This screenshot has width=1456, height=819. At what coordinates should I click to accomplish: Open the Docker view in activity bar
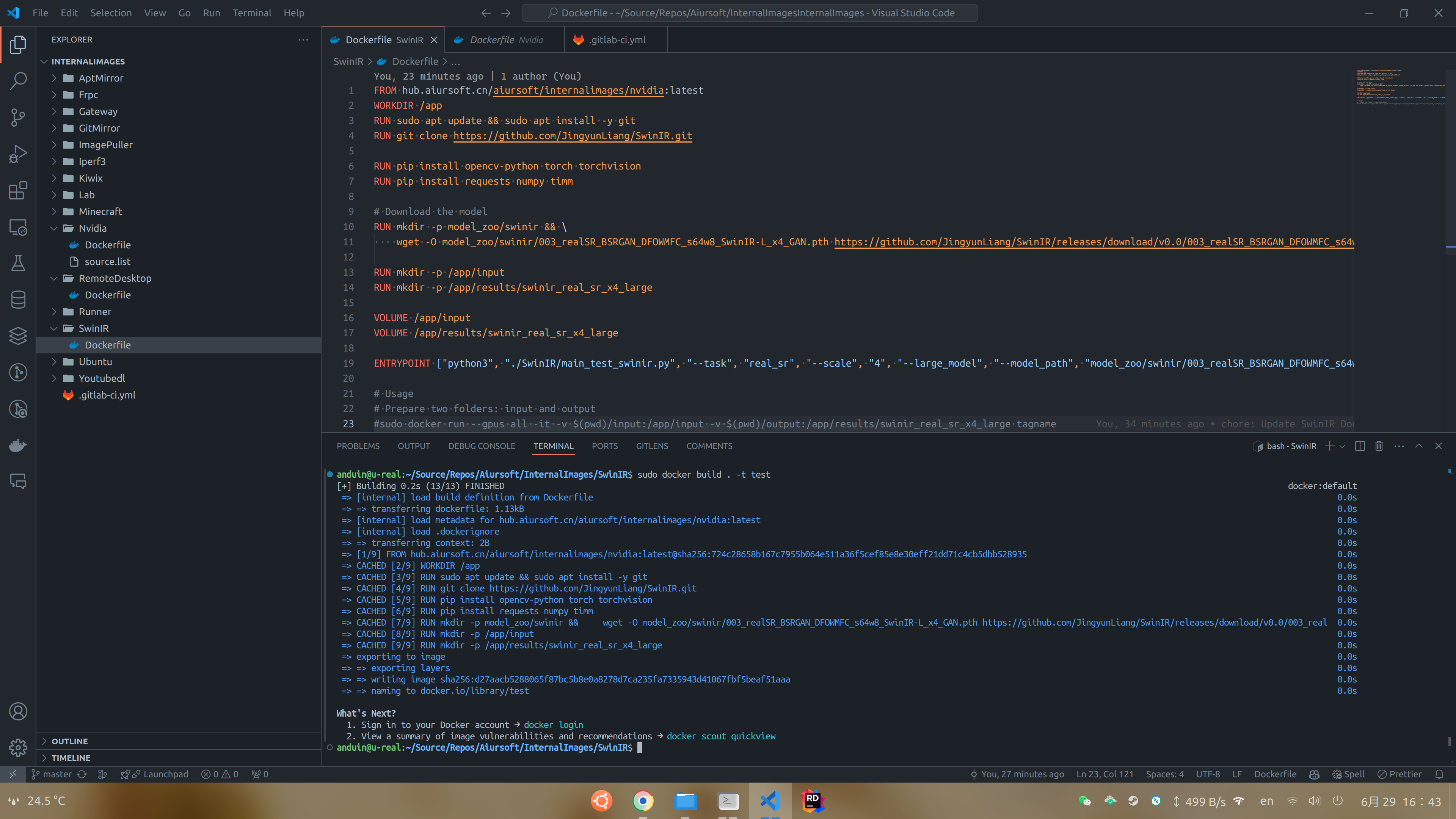click(x=18, y=446)
